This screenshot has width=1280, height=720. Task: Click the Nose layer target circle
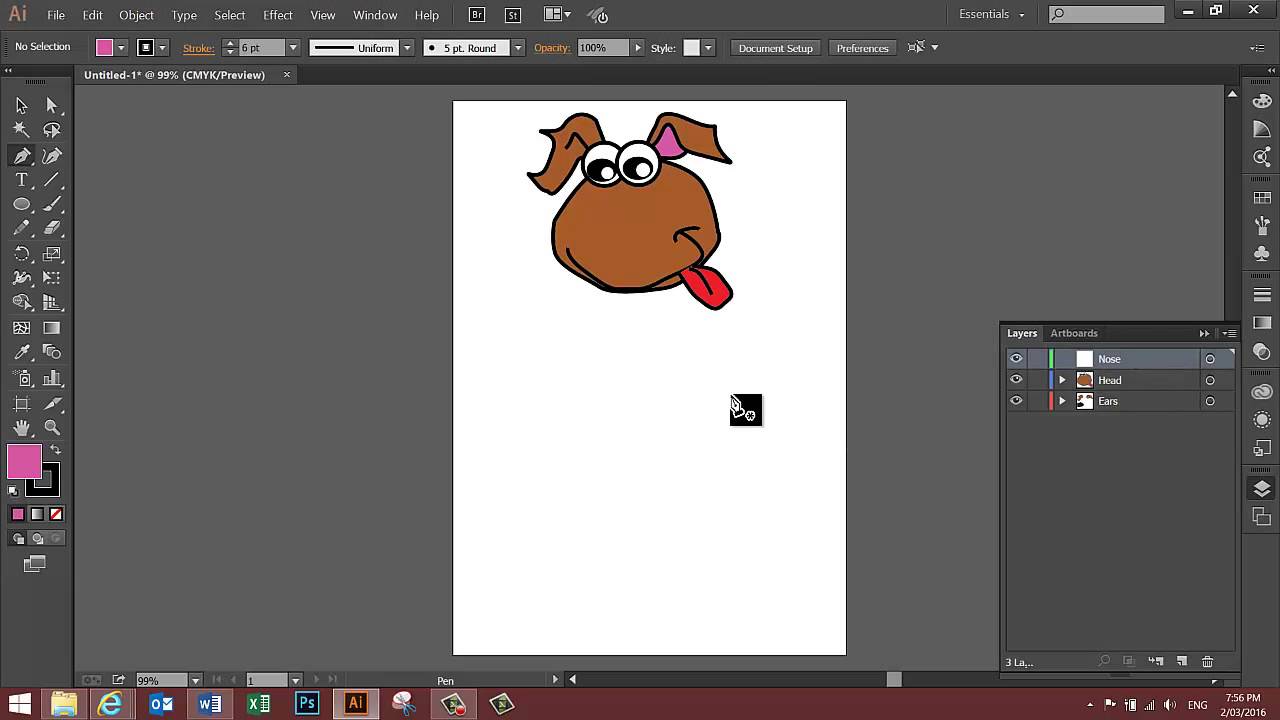(1210, 359)
